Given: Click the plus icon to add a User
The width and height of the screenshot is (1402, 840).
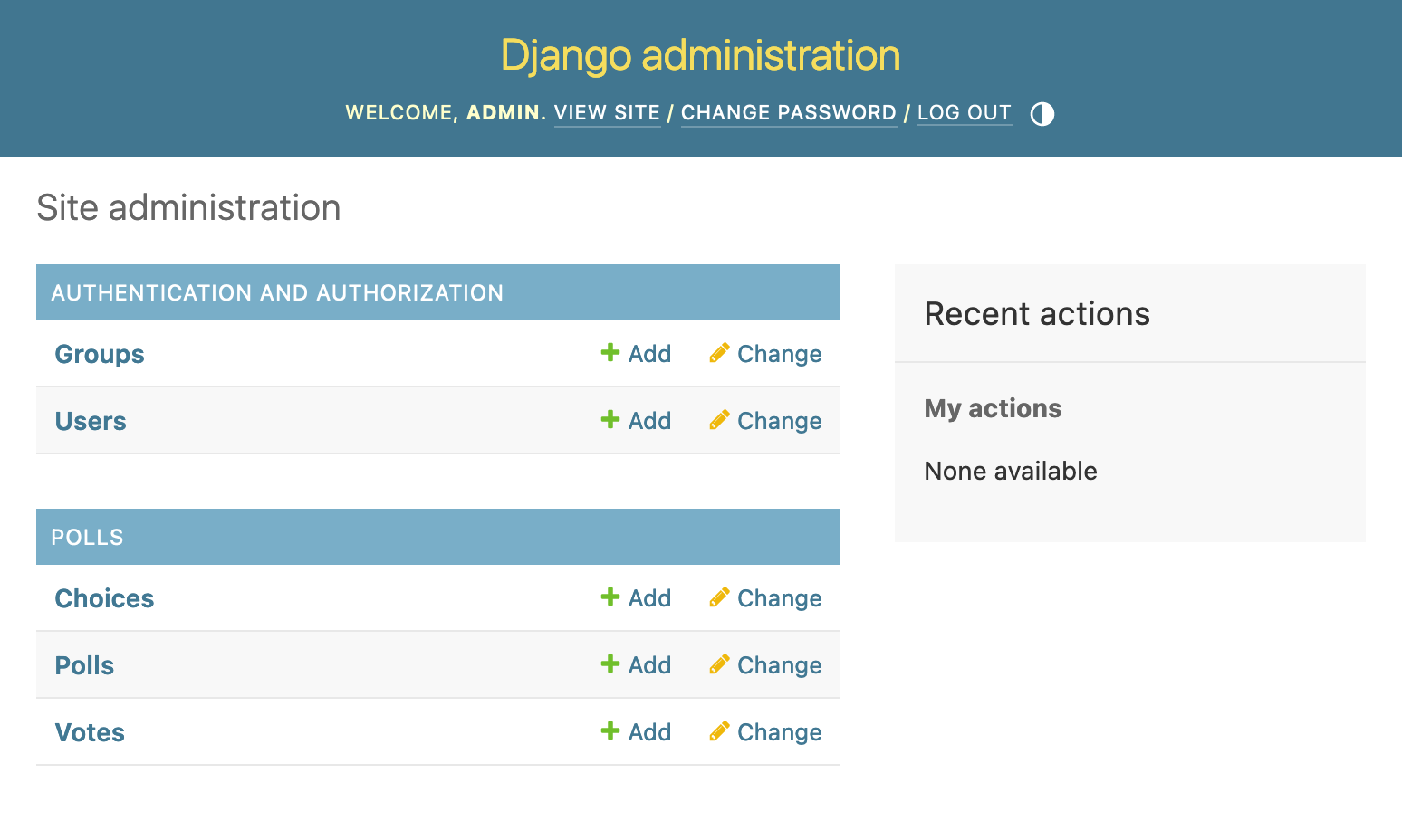Looking at the screenshot, I should 610,420.
